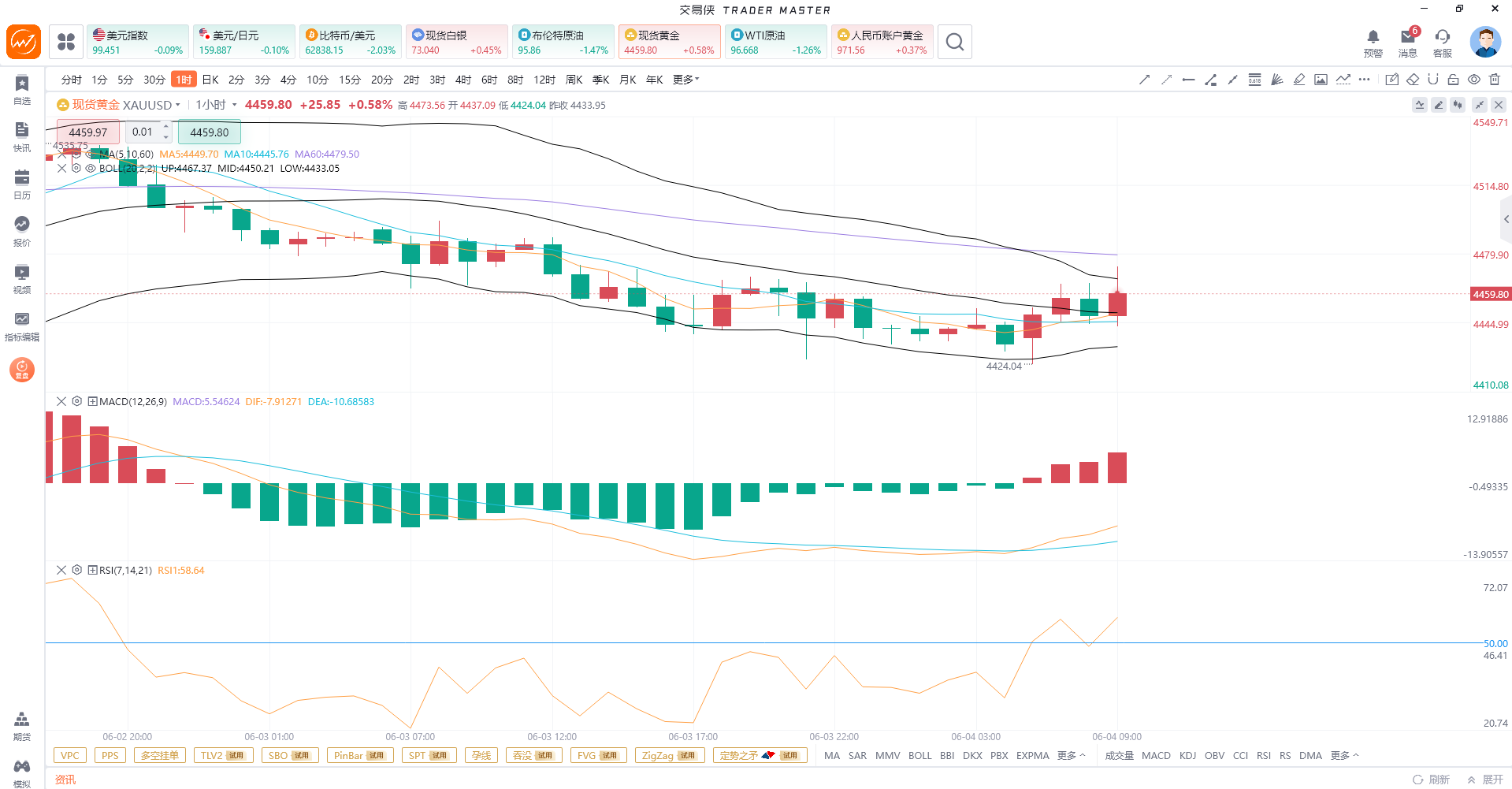Switch to the 4时 timeframe tab

pos(463,80)
